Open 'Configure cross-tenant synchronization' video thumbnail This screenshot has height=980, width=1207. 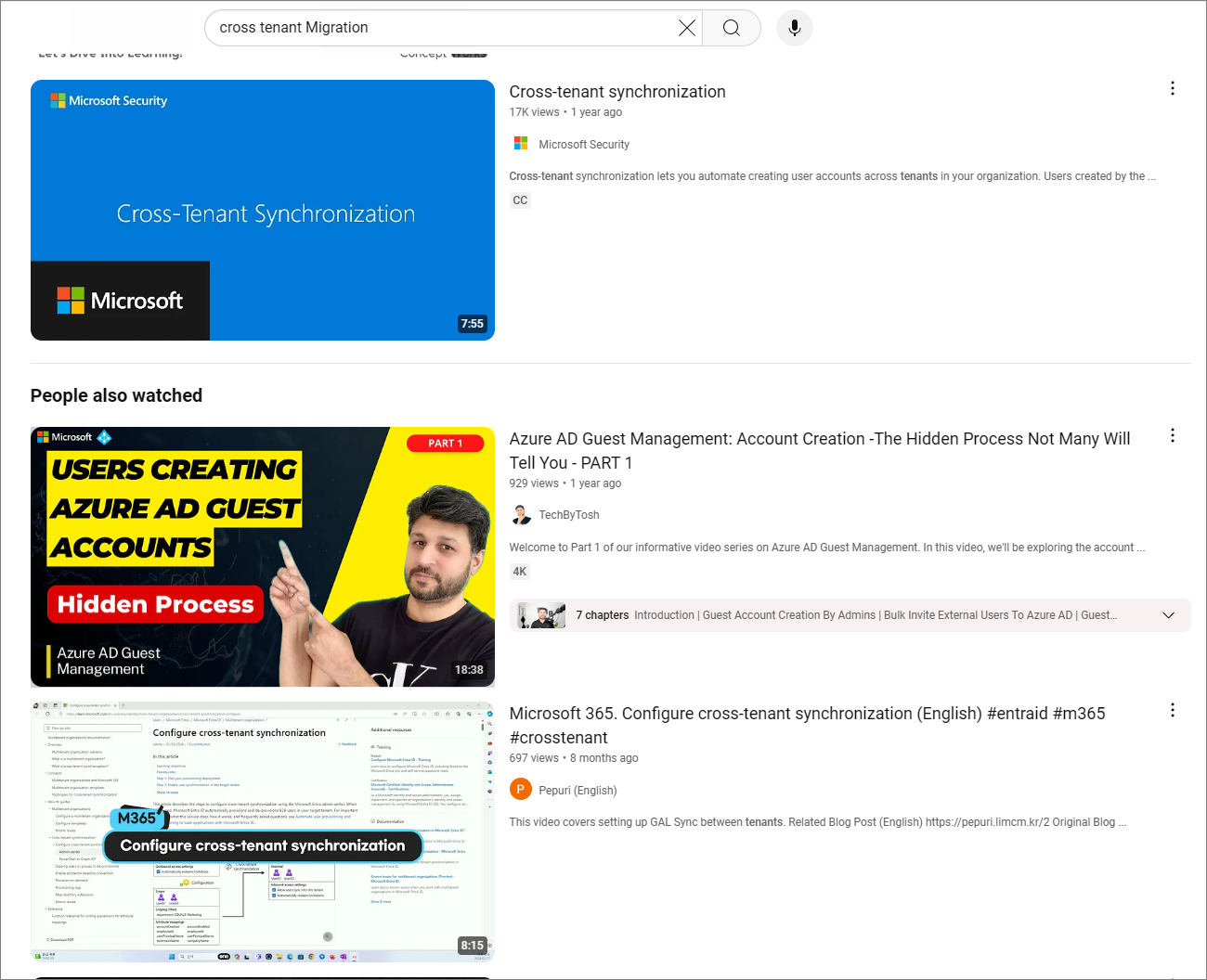click(263, 832)
